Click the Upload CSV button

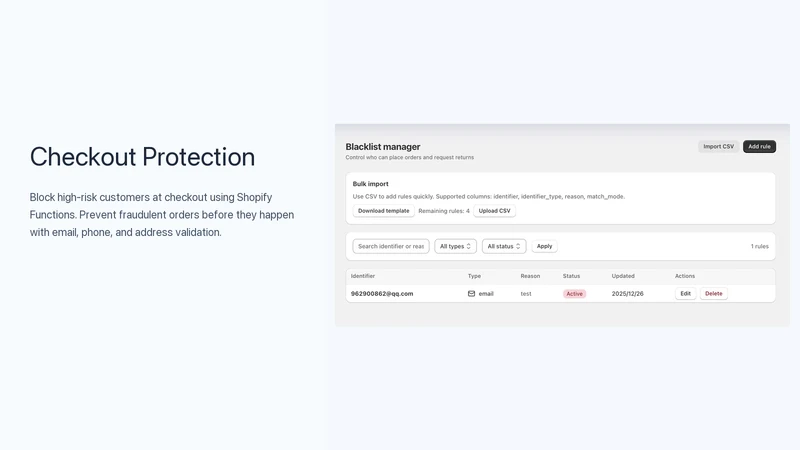[494, 211]
